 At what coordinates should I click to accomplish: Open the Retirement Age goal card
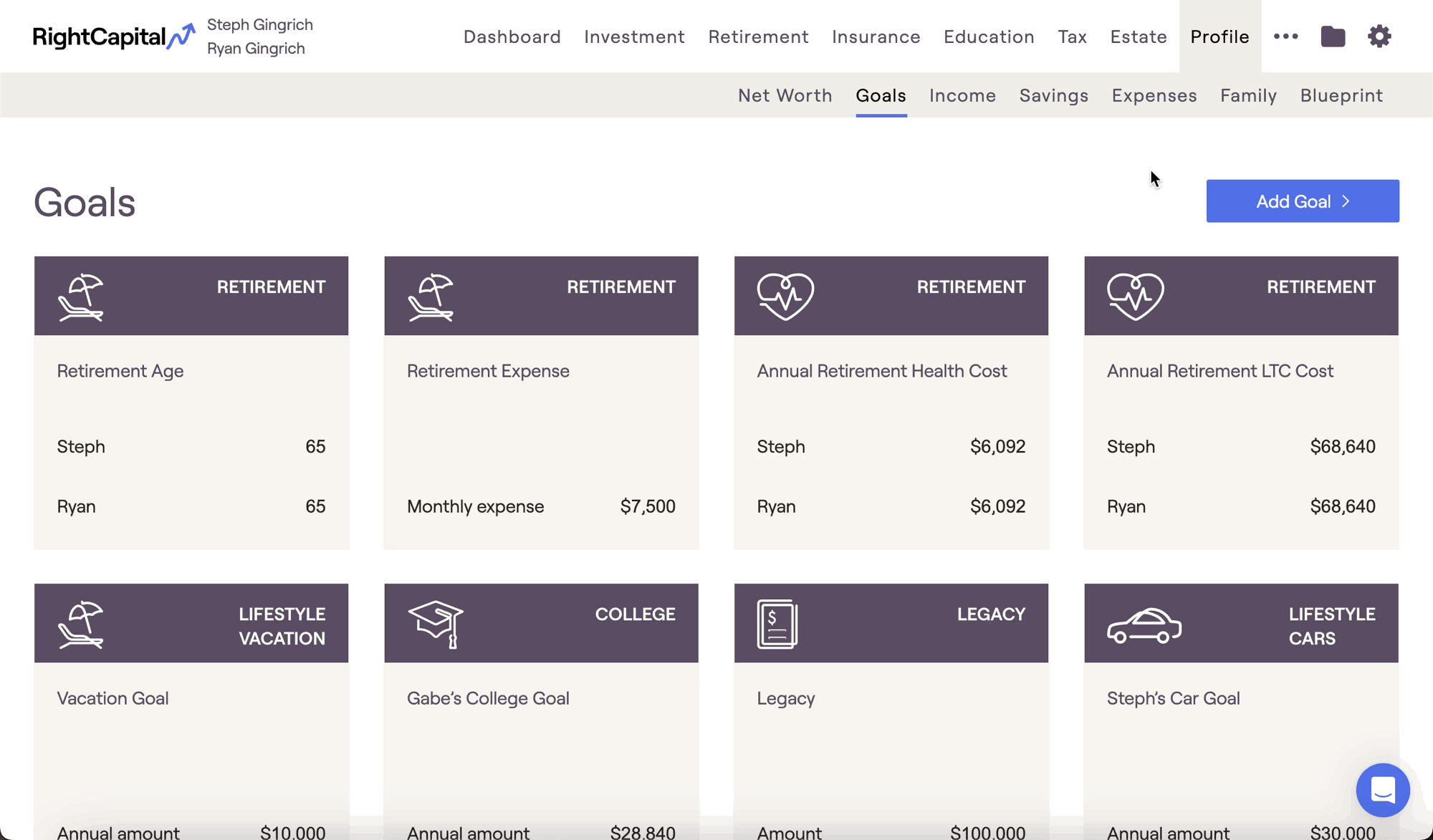click(x=191, y=403)
